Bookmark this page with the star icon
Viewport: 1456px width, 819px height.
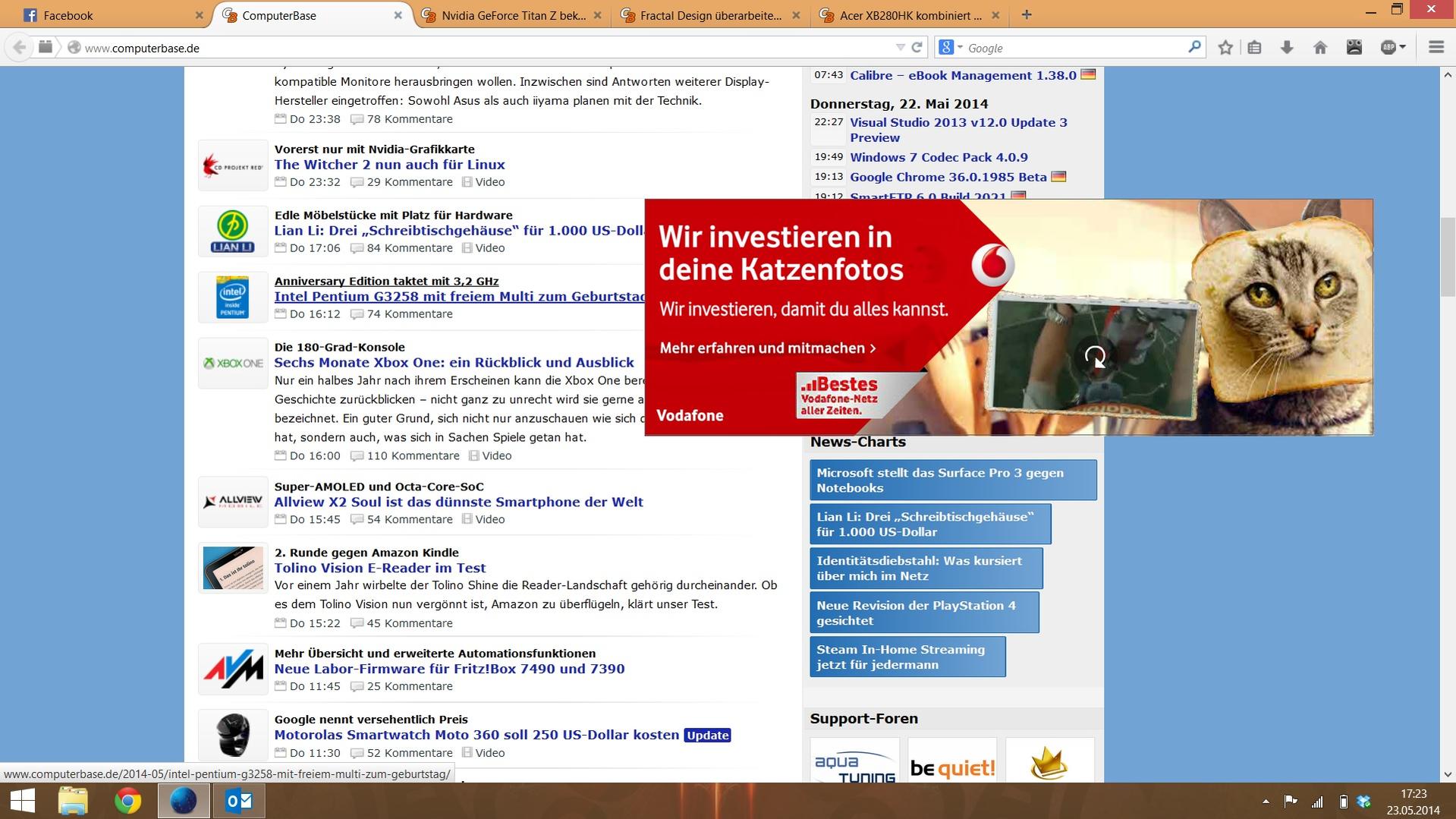[1225, 47]
